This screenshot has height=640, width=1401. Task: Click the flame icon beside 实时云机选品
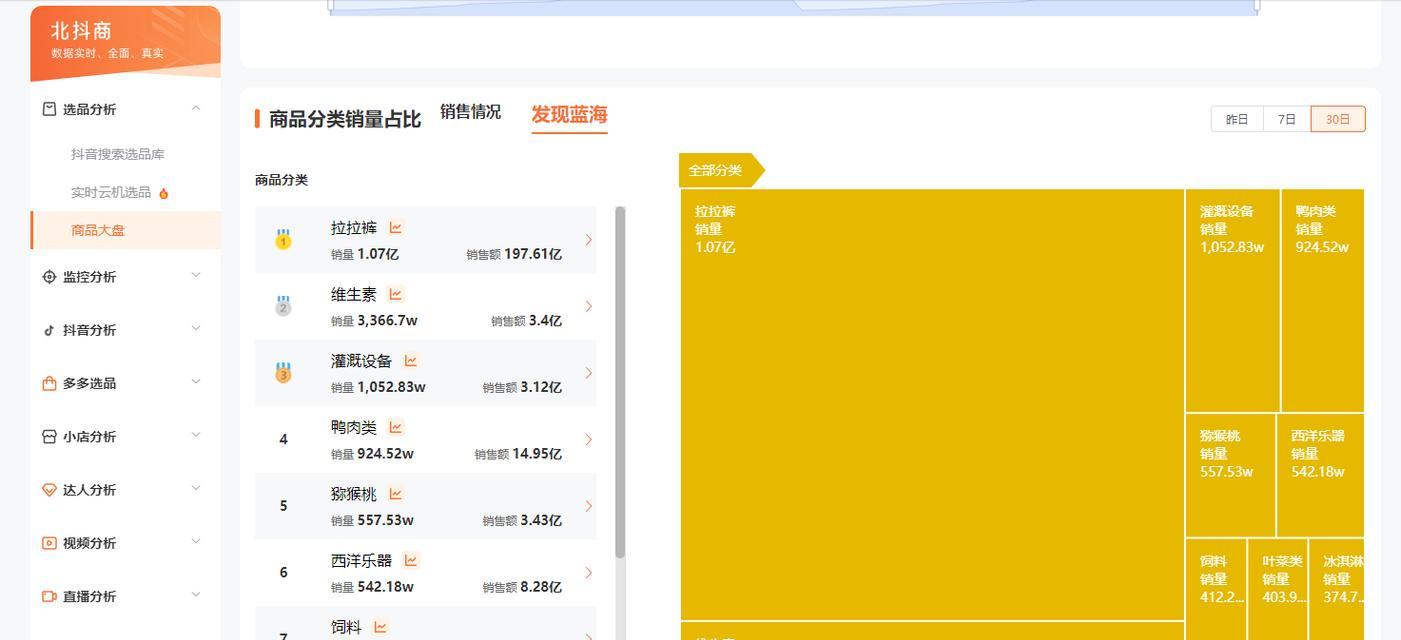click(x=164, y=193)
